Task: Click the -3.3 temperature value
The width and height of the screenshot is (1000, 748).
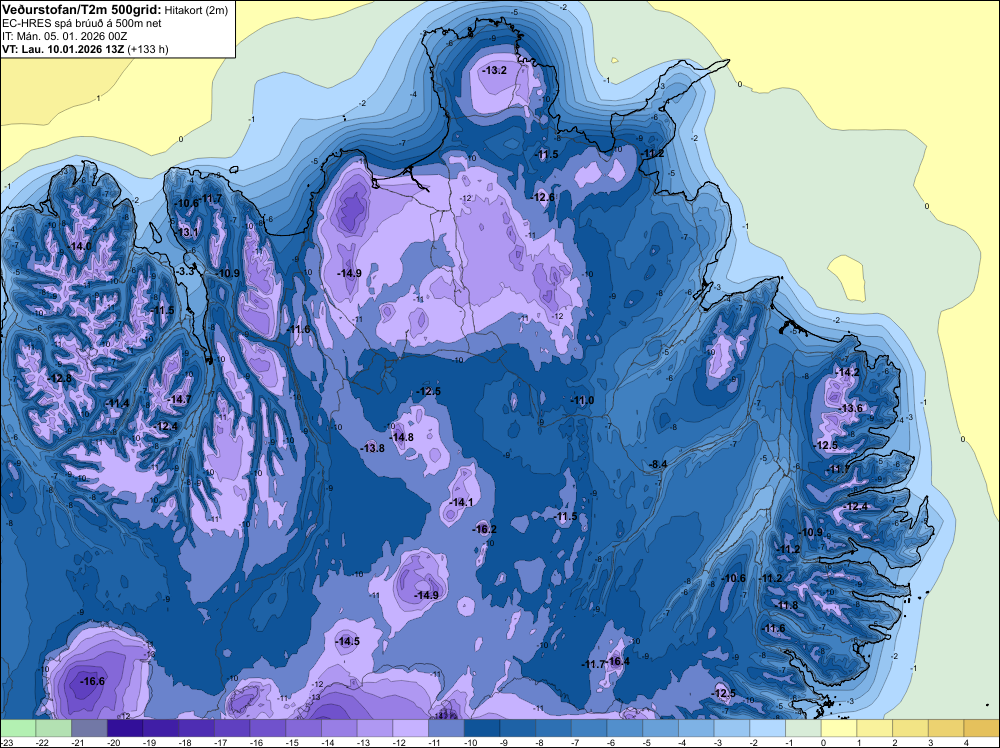Action: [184, 271]
